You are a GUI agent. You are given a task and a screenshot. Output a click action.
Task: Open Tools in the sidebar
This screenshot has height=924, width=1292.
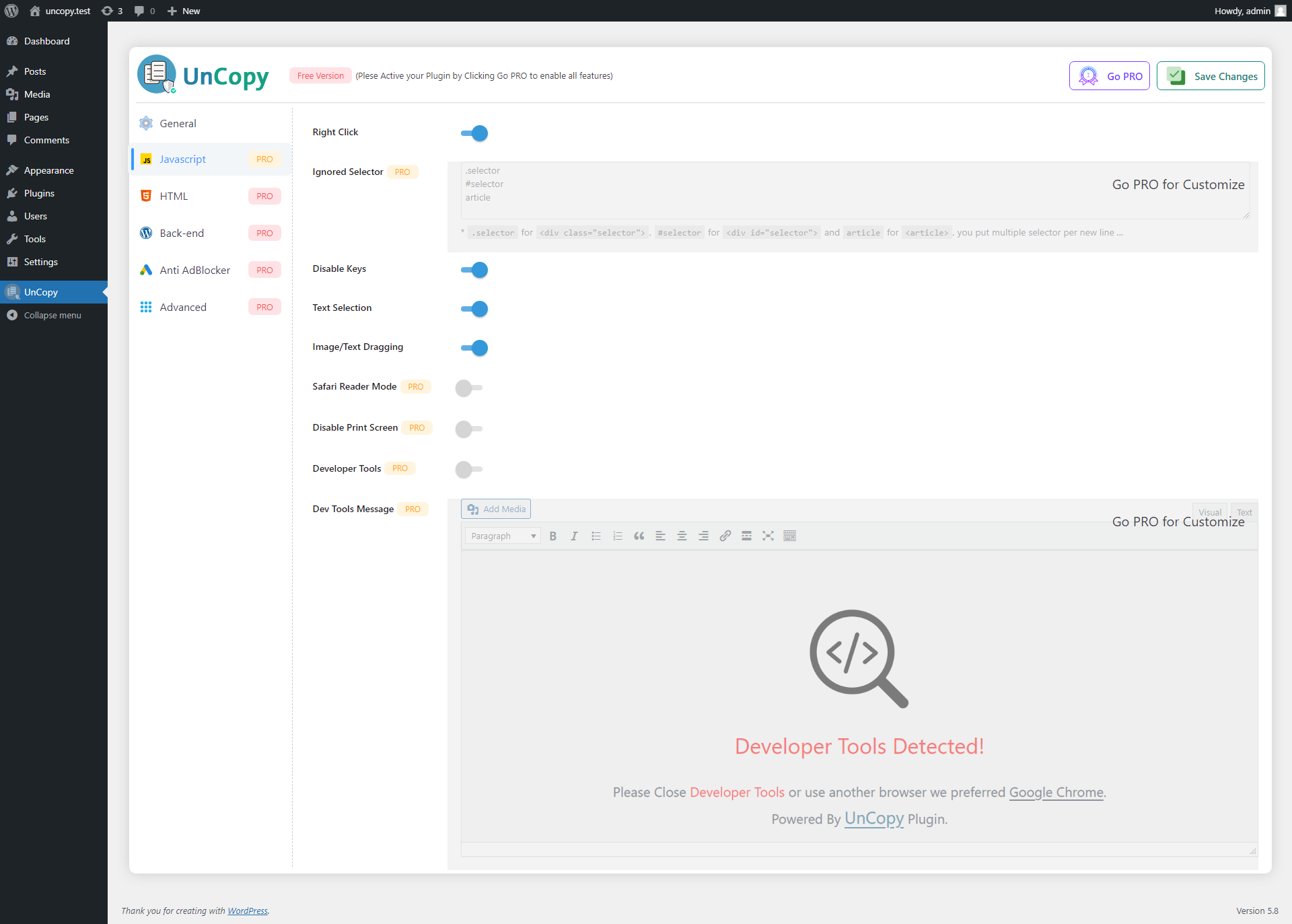click(x=54, y=239)
